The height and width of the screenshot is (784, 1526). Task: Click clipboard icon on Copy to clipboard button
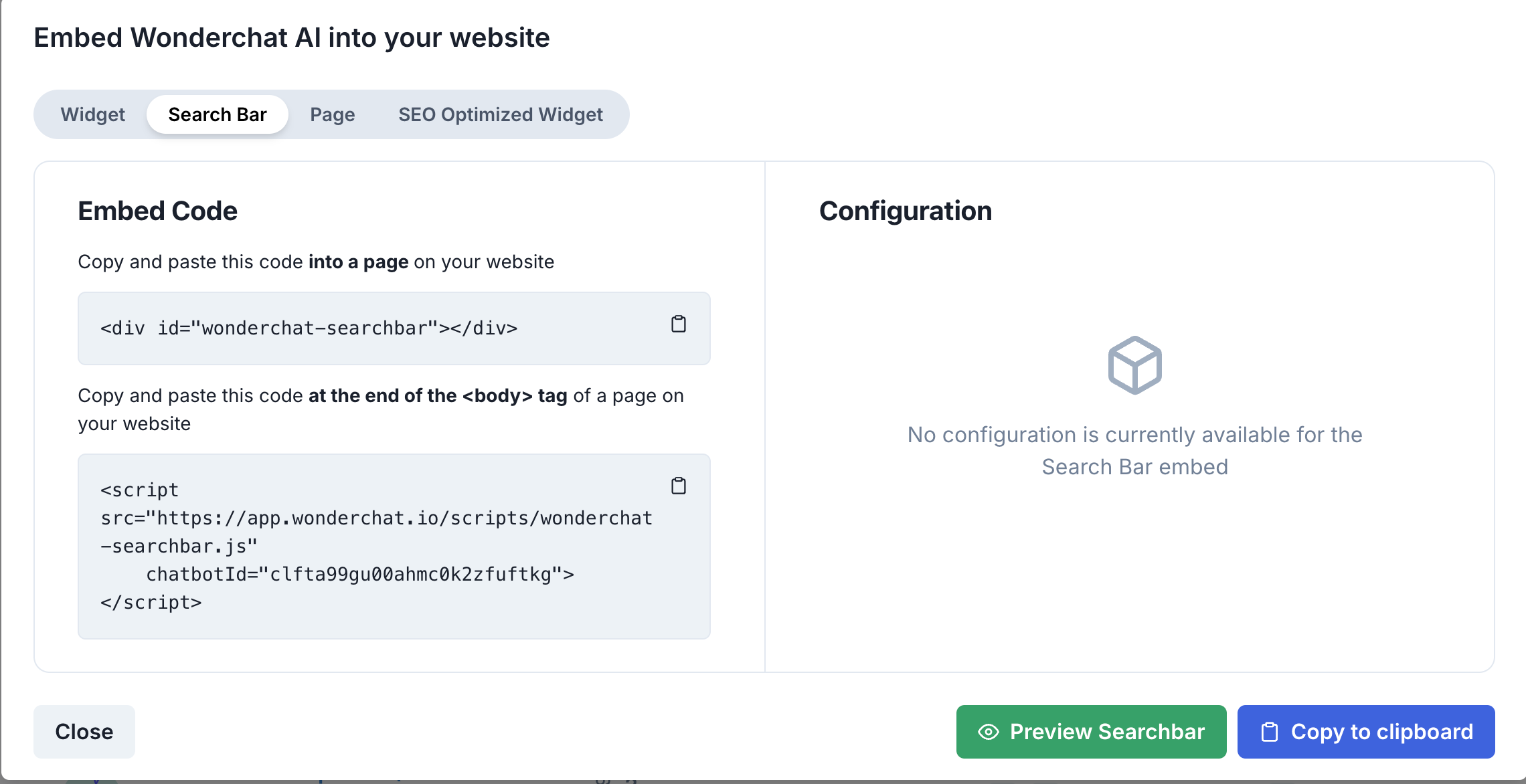click(1269, 732)
